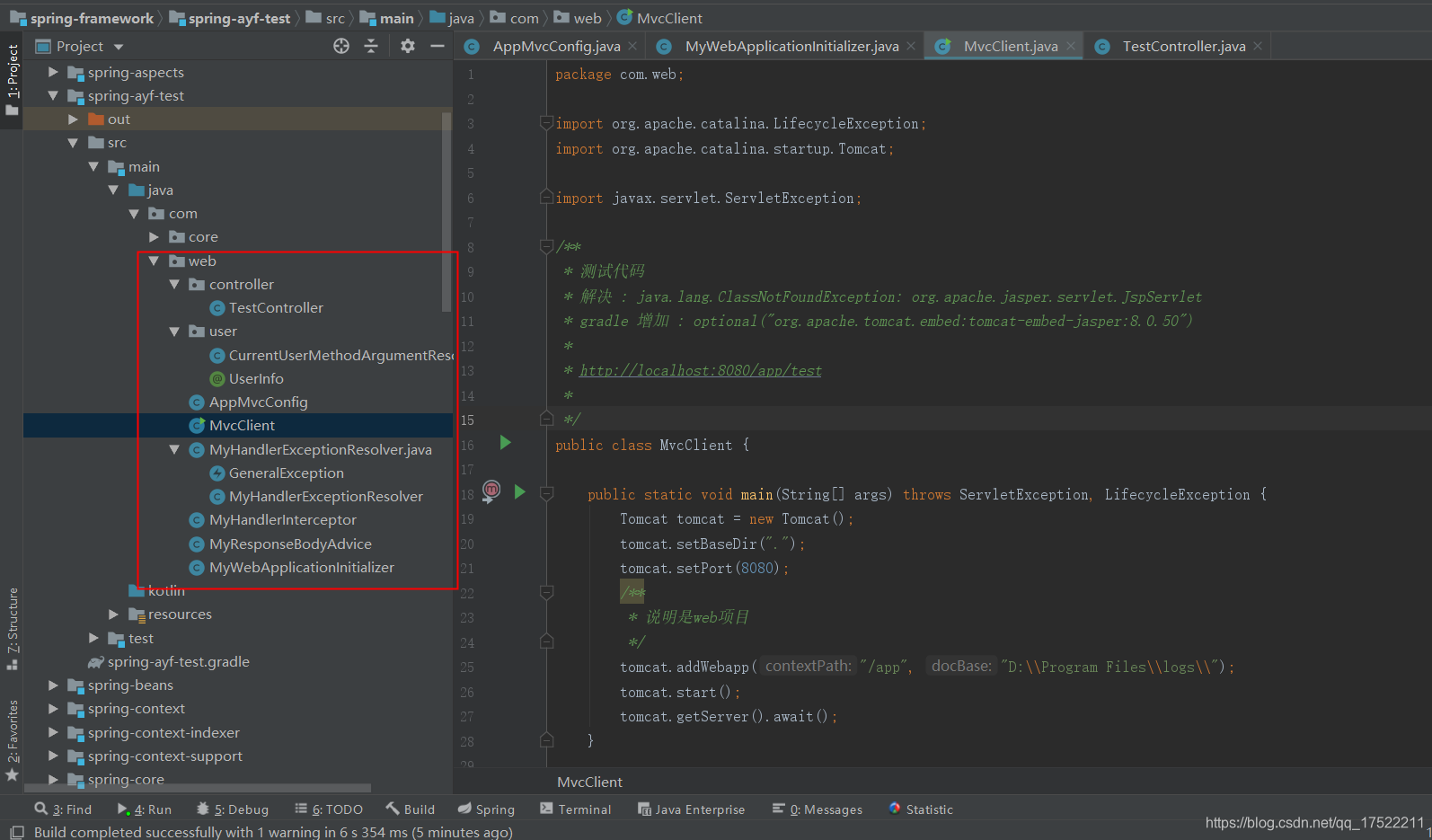Run MvcClient class using gutter arrow at line 16
1432x840 pixels.
505,442
